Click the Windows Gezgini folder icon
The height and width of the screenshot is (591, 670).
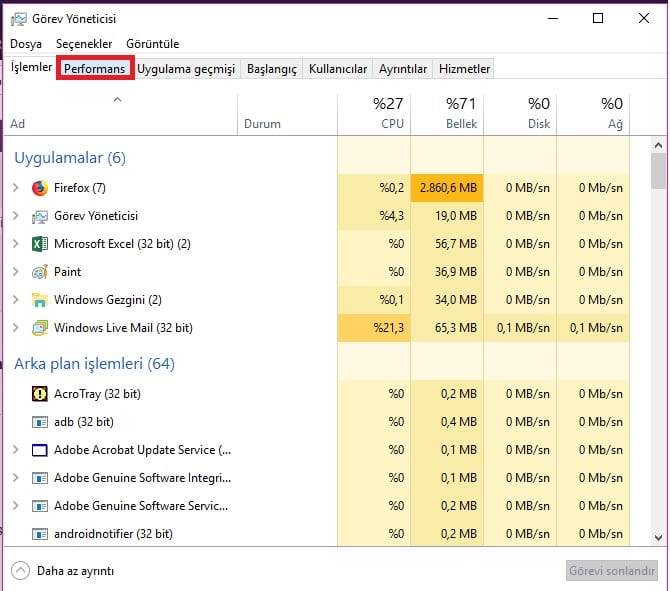[x=40, y=300]
